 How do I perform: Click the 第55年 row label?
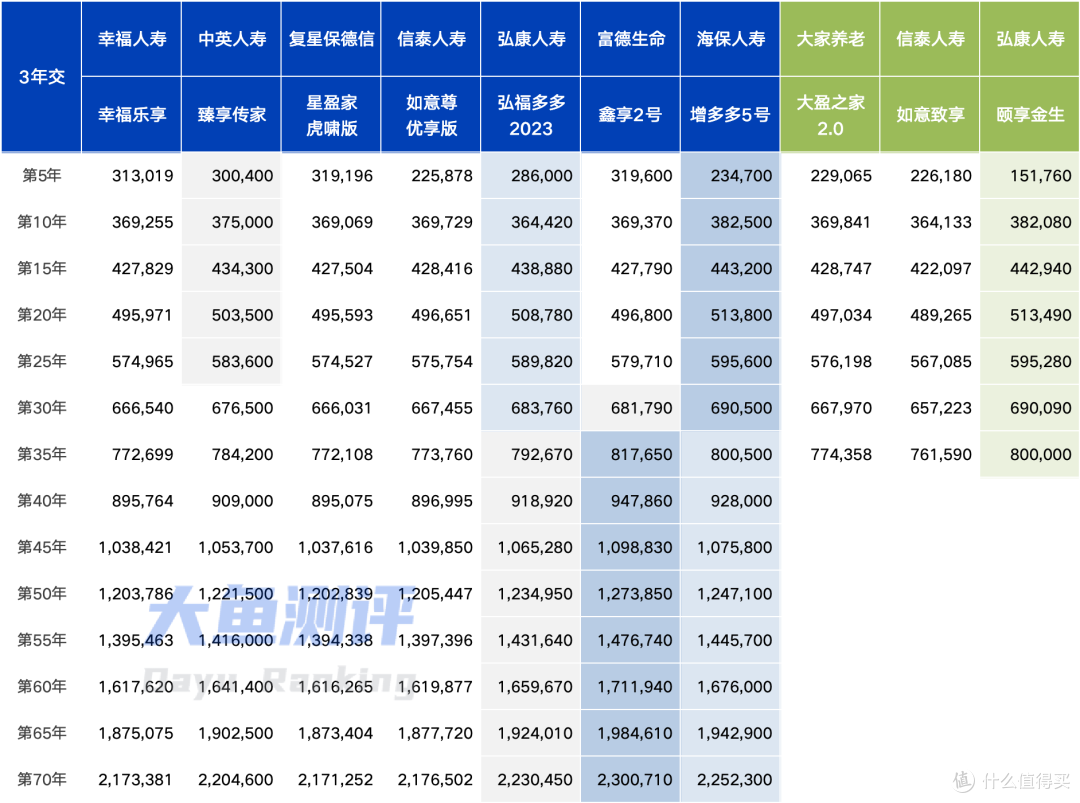pyautogui.click(x=42, y=640)
